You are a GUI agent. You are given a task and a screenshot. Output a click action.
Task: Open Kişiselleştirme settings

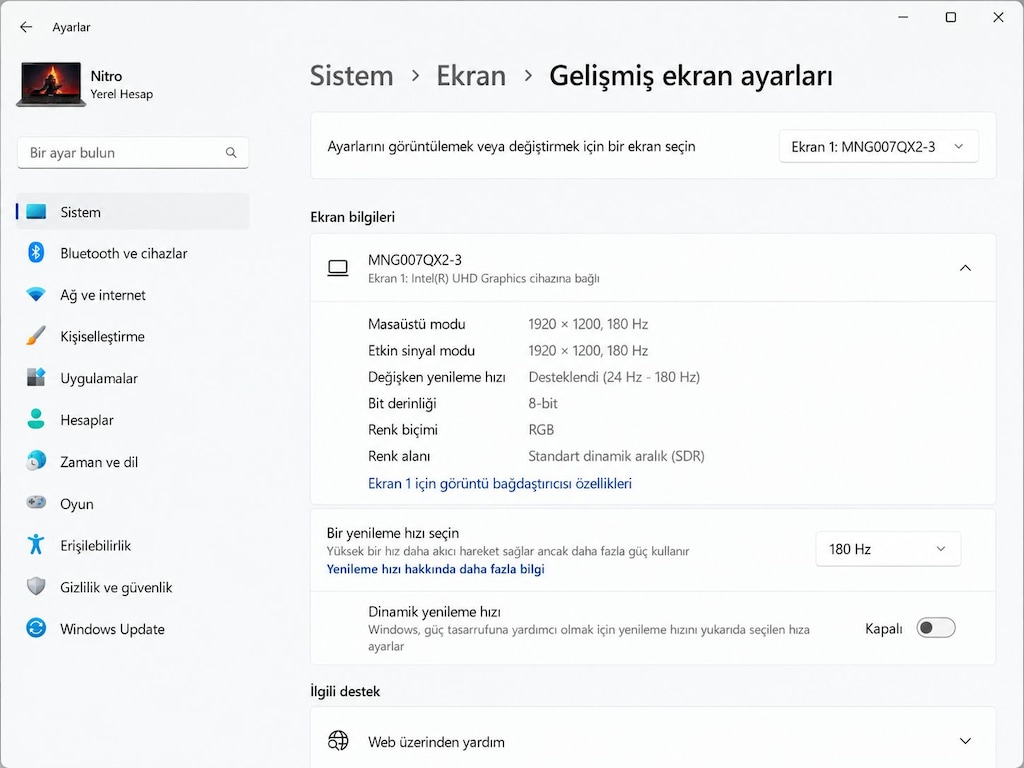103,337
